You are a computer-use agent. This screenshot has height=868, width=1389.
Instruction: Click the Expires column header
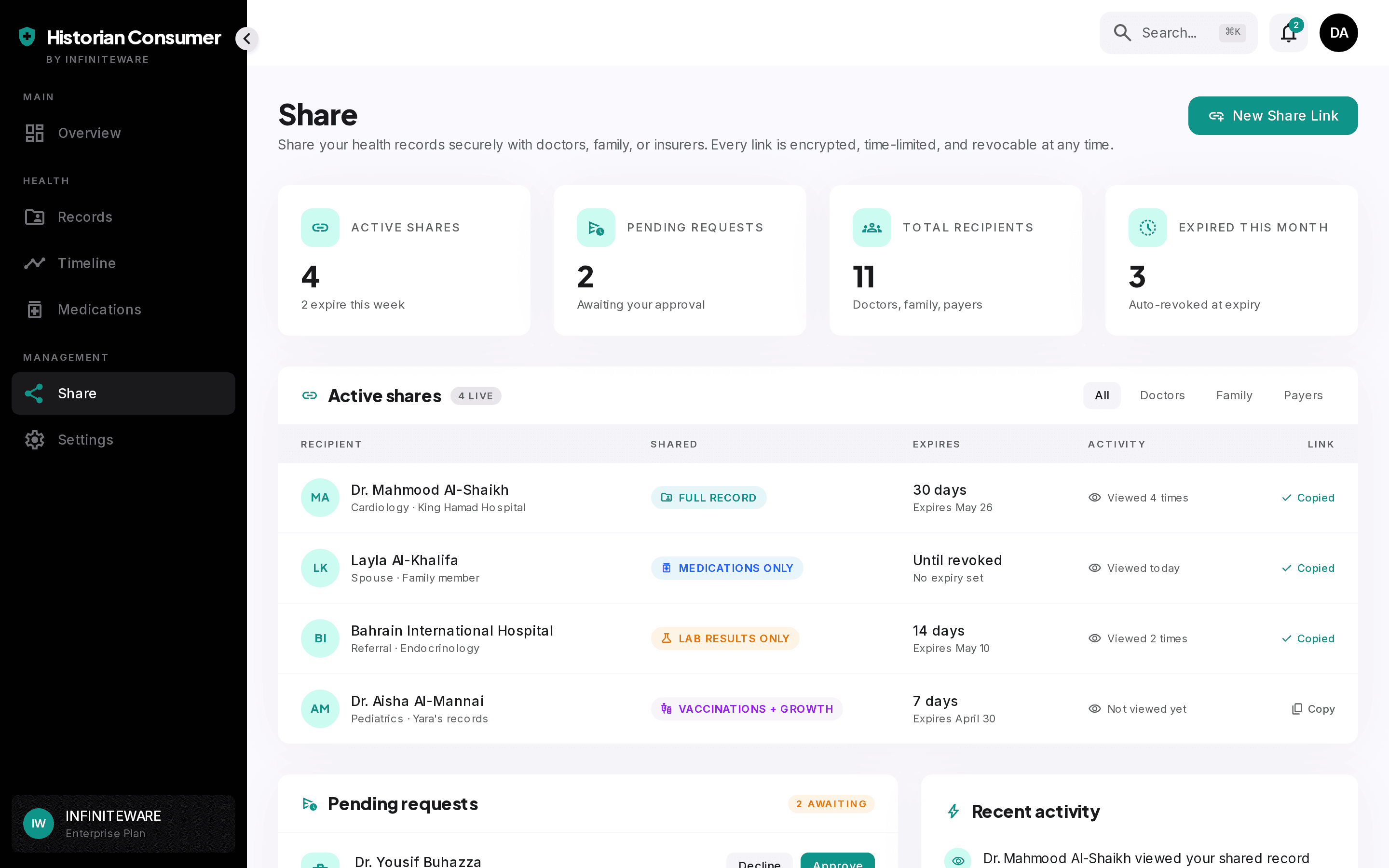[936, 444]
